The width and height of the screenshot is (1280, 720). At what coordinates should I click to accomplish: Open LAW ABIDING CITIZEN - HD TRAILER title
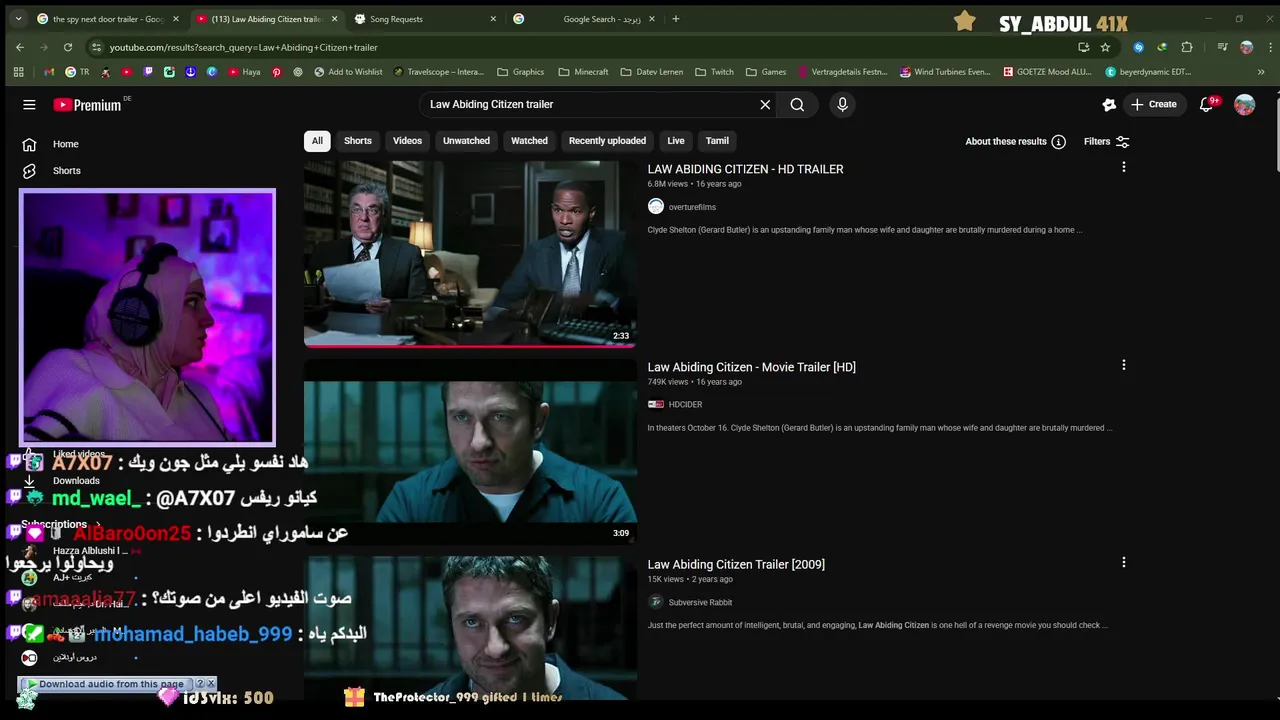(745, 169)
